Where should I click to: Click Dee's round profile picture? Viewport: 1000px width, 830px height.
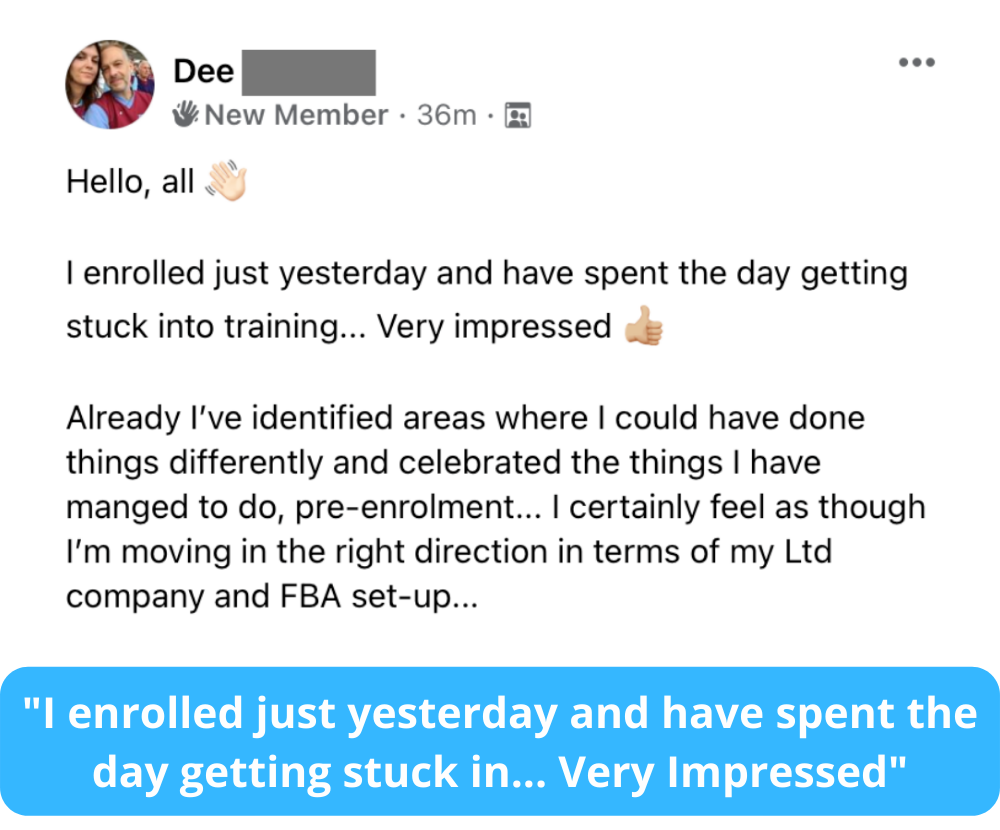pos(110,85)
